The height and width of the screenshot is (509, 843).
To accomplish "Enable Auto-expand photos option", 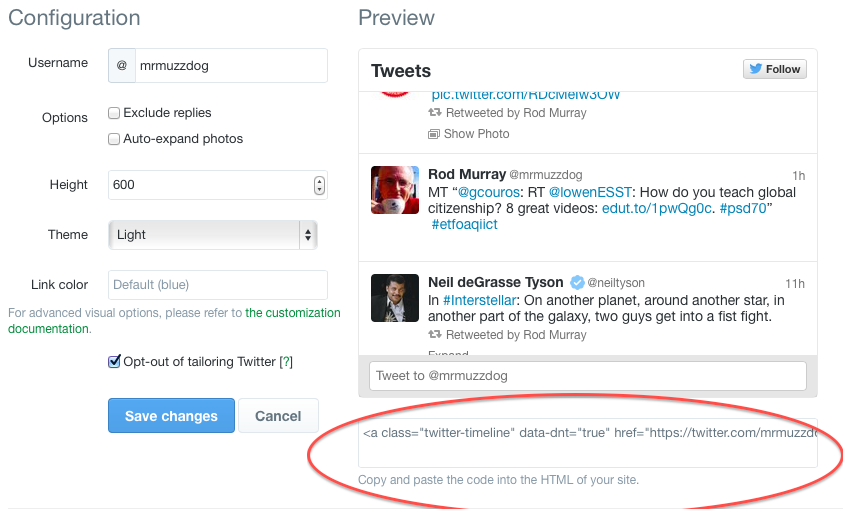I will click(114, 139).
